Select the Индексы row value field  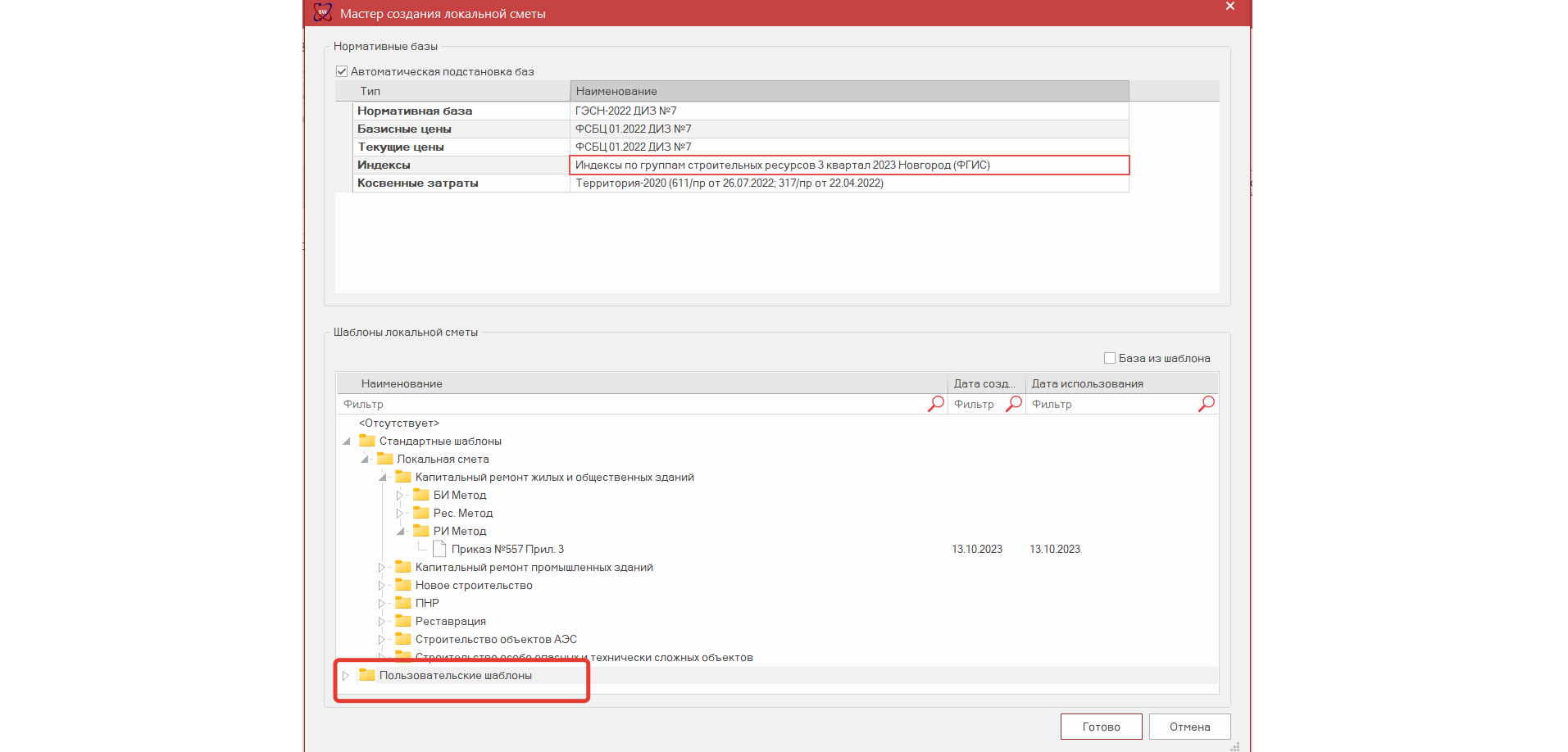849,165
